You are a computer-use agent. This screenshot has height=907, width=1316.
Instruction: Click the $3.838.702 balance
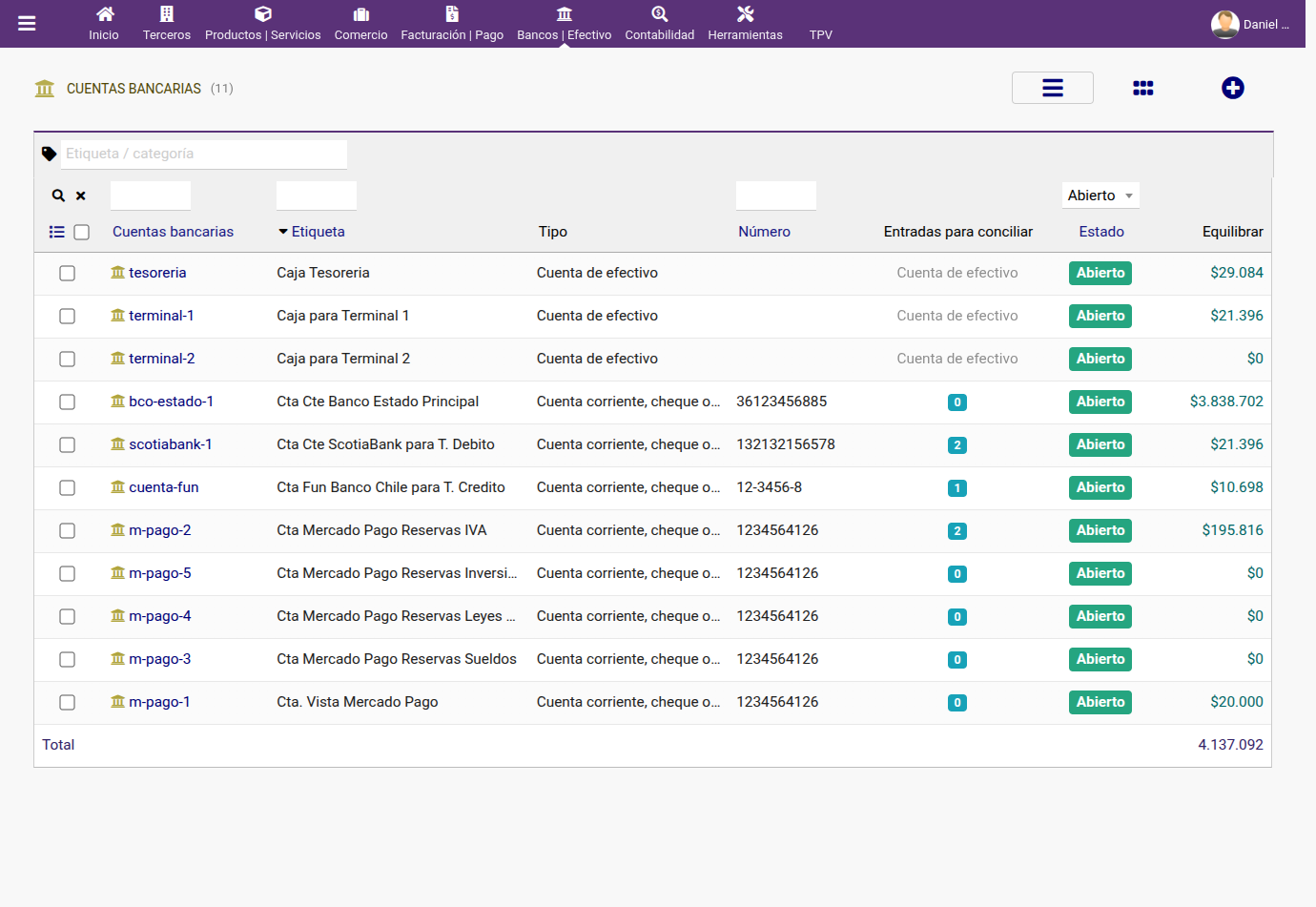[x=1226, y=402]
